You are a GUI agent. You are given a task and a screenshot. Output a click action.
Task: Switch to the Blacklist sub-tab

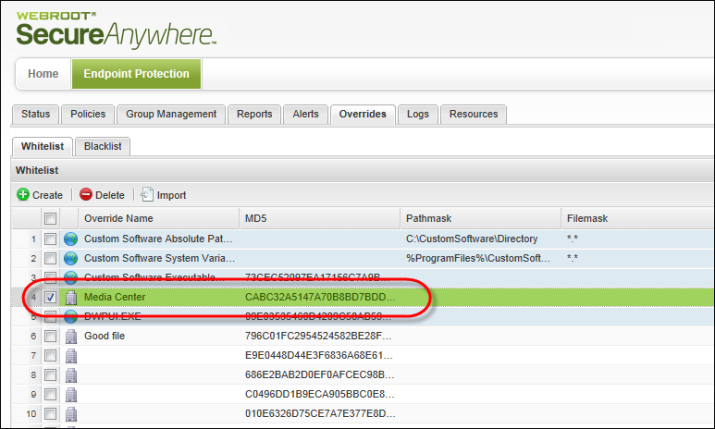[103, 146]
